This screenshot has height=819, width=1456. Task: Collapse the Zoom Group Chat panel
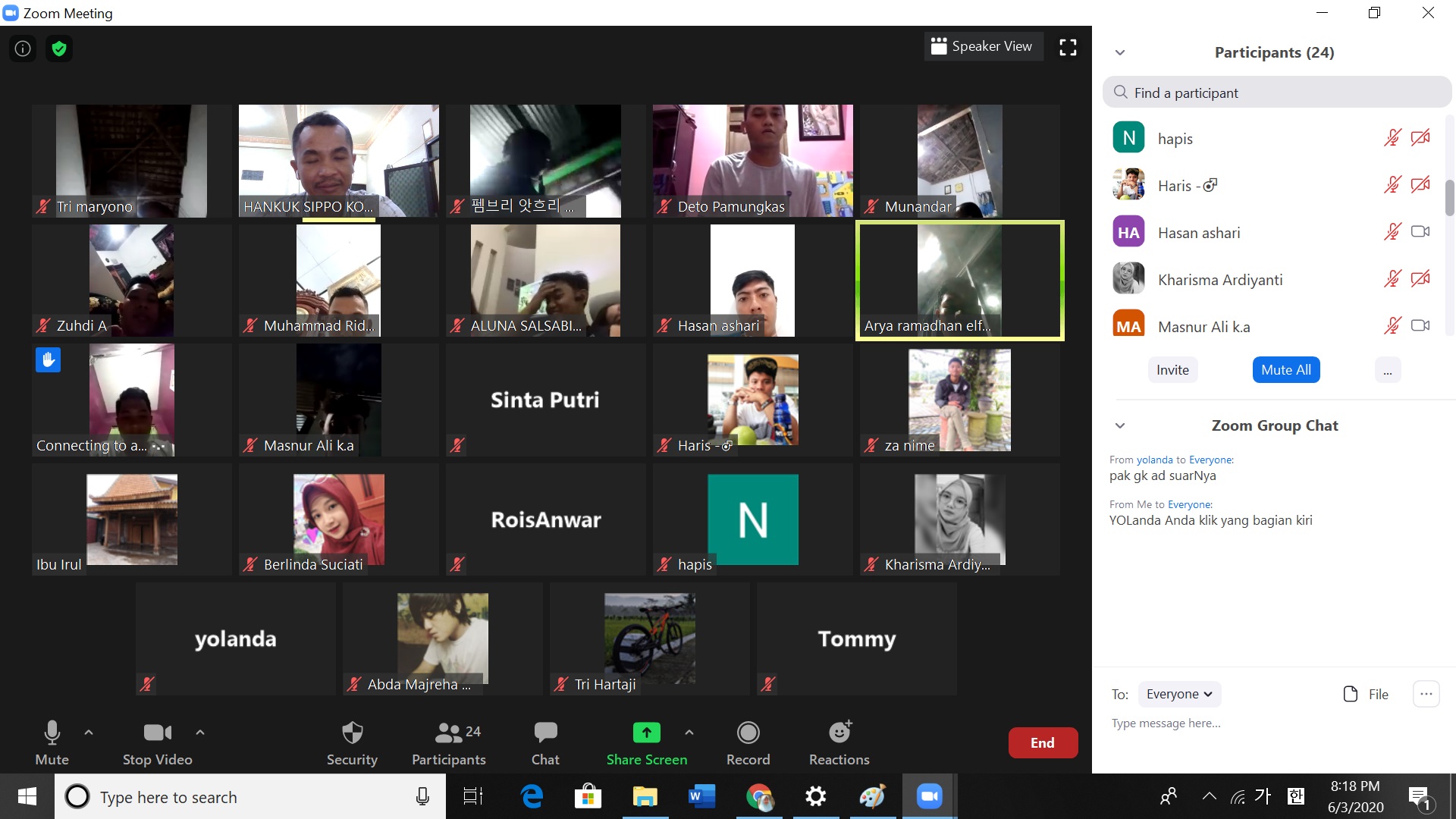tap(1120, 425)
